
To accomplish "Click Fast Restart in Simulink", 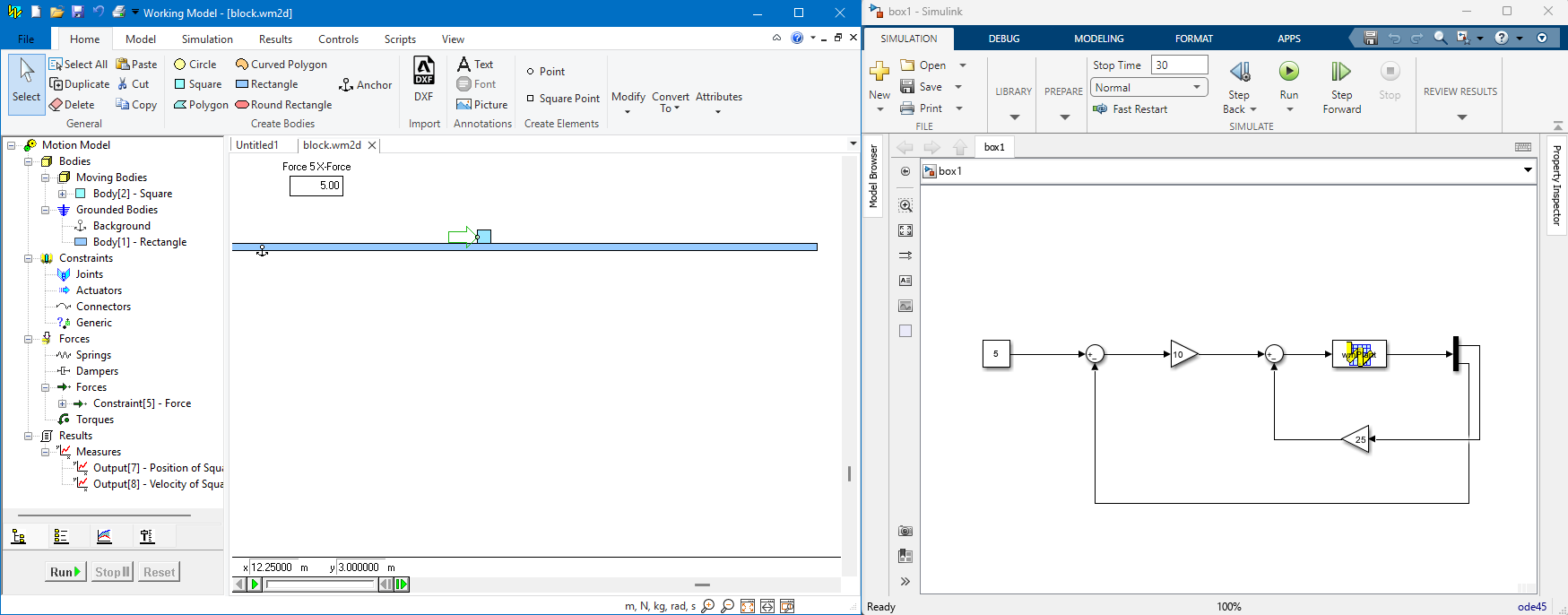I will 1131,109.
